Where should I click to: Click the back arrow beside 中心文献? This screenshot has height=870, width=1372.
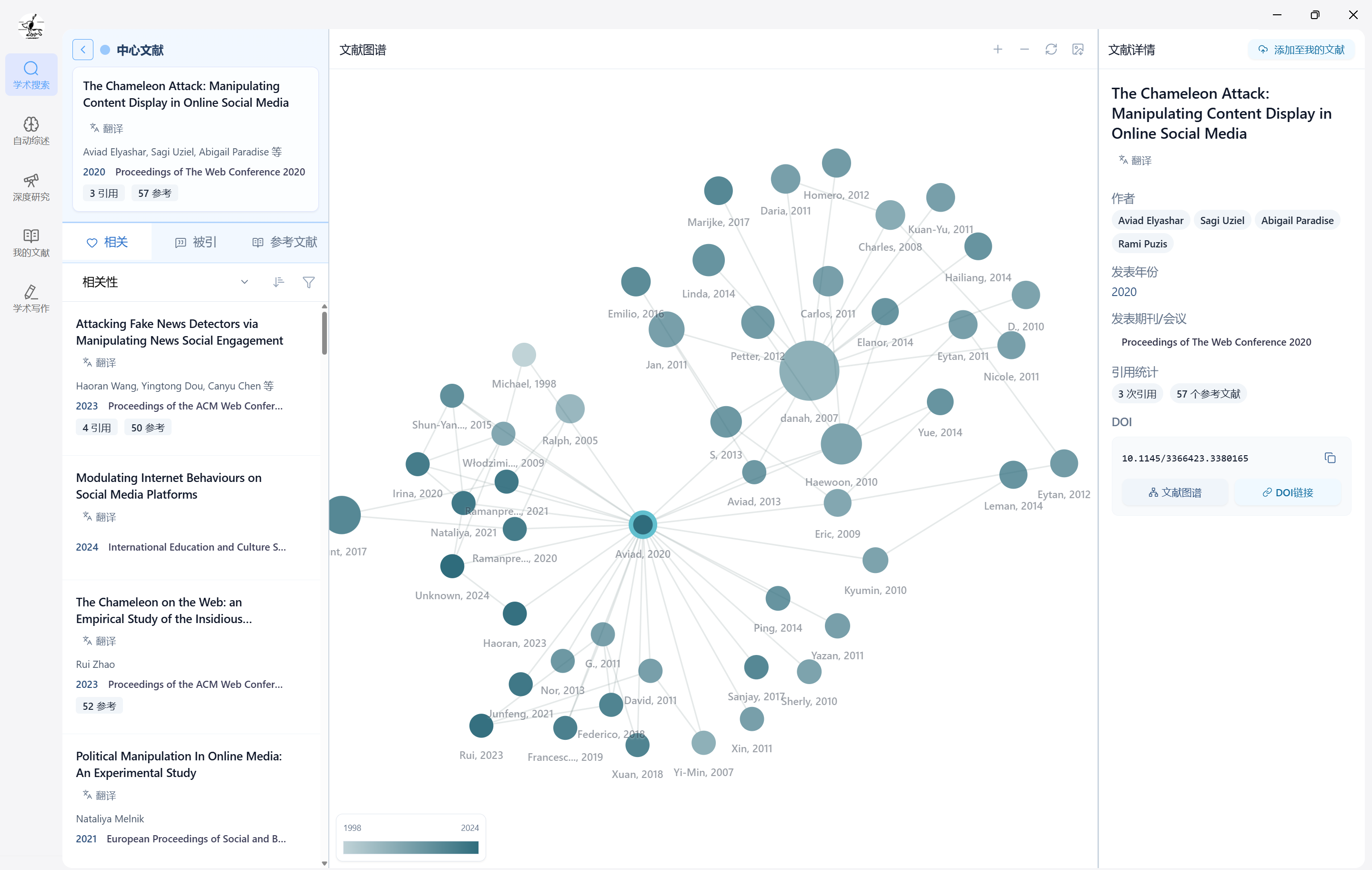coord(82,50)
